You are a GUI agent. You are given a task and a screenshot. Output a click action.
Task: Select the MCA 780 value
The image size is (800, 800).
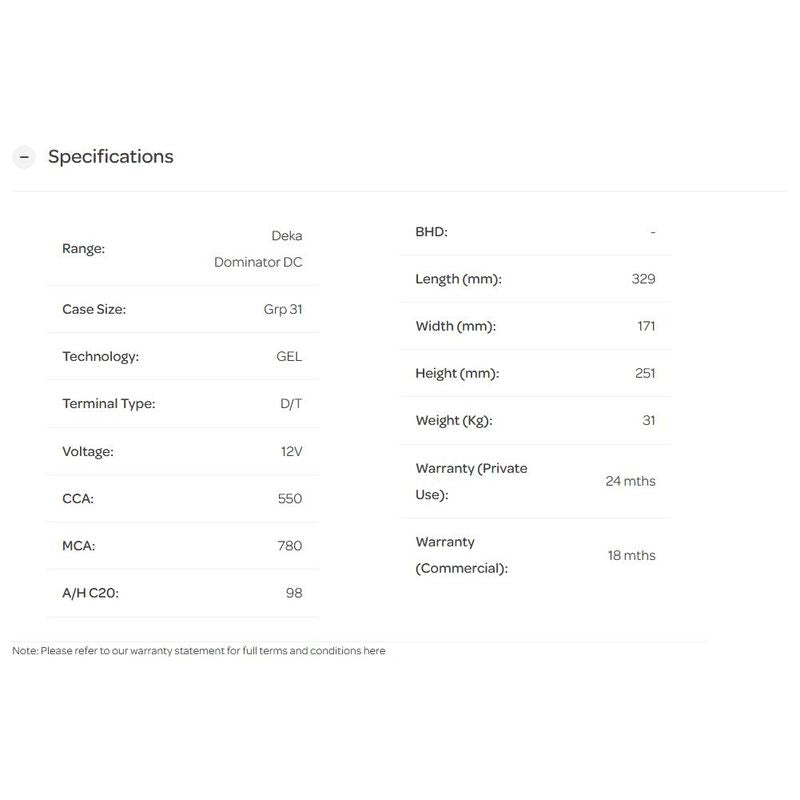click(290, 545)
